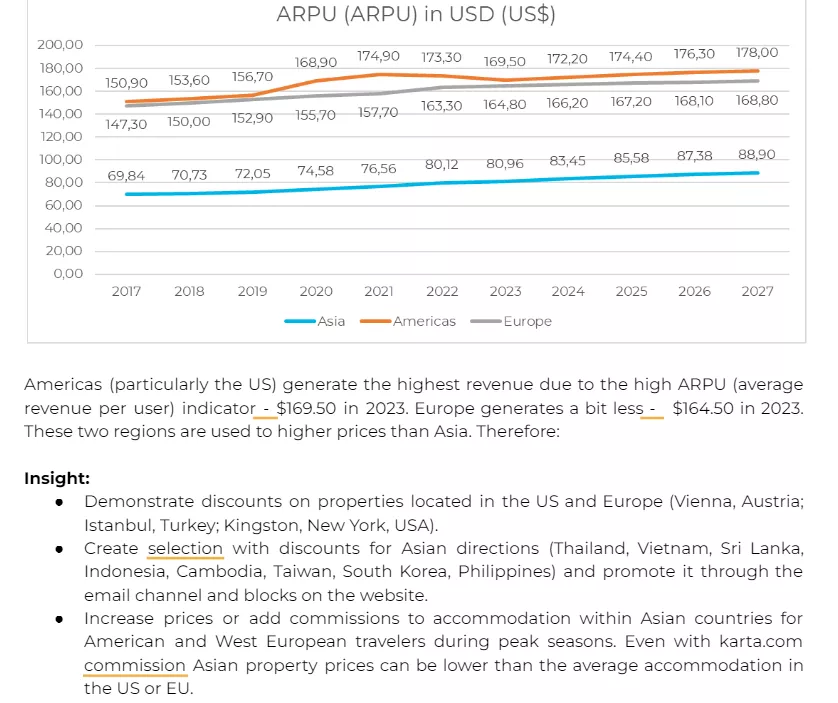Select the 88,90 Asia data label for 2027
Image resolution: width=838 pixels, height=703 pixels.
pos(756,154)
